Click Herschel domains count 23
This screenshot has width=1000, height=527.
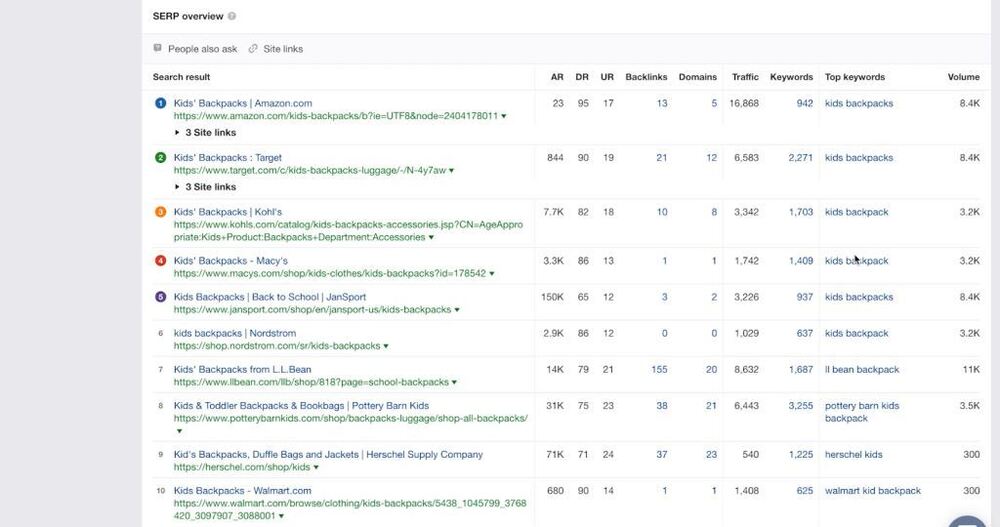711,454
